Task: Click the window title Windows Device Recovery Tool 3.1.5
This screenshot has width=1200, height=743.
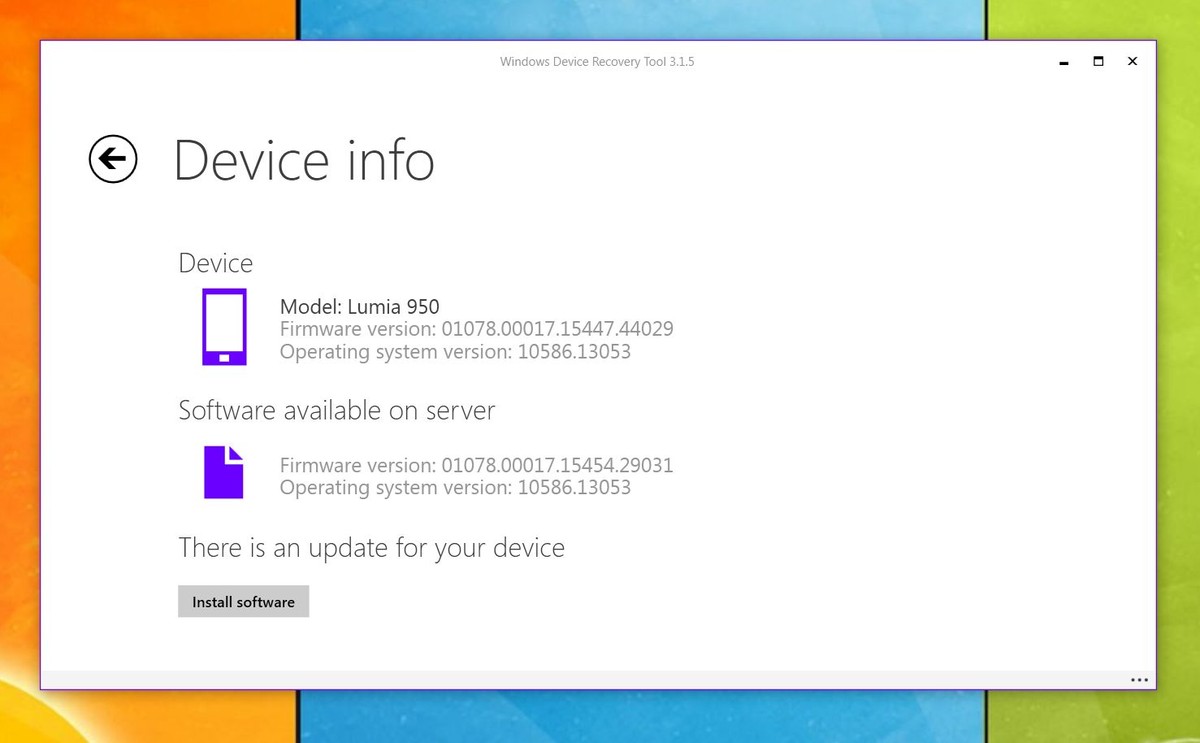Action: pyautogui.click(x=597, y=62)
